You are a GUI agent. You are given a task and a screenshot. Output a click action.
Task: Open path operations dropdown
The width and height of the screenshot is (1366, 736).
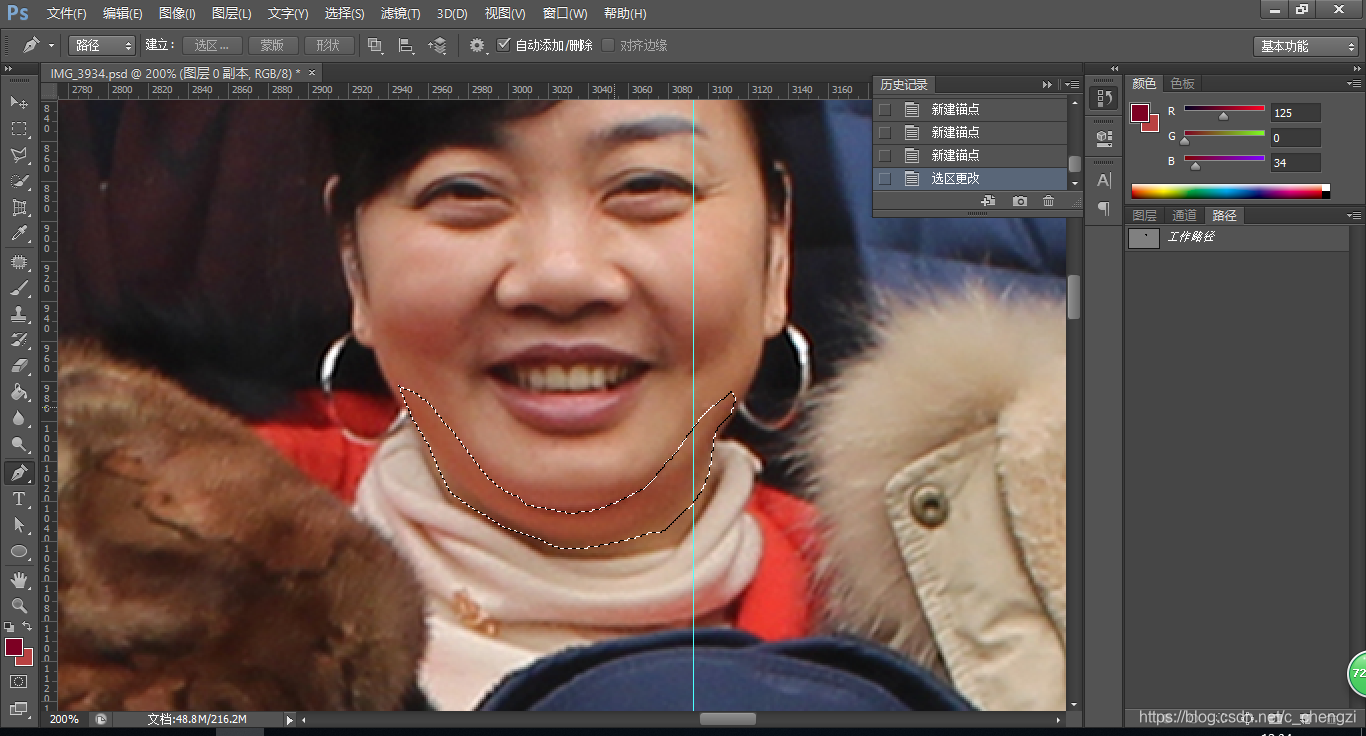(x=375, y=45)
